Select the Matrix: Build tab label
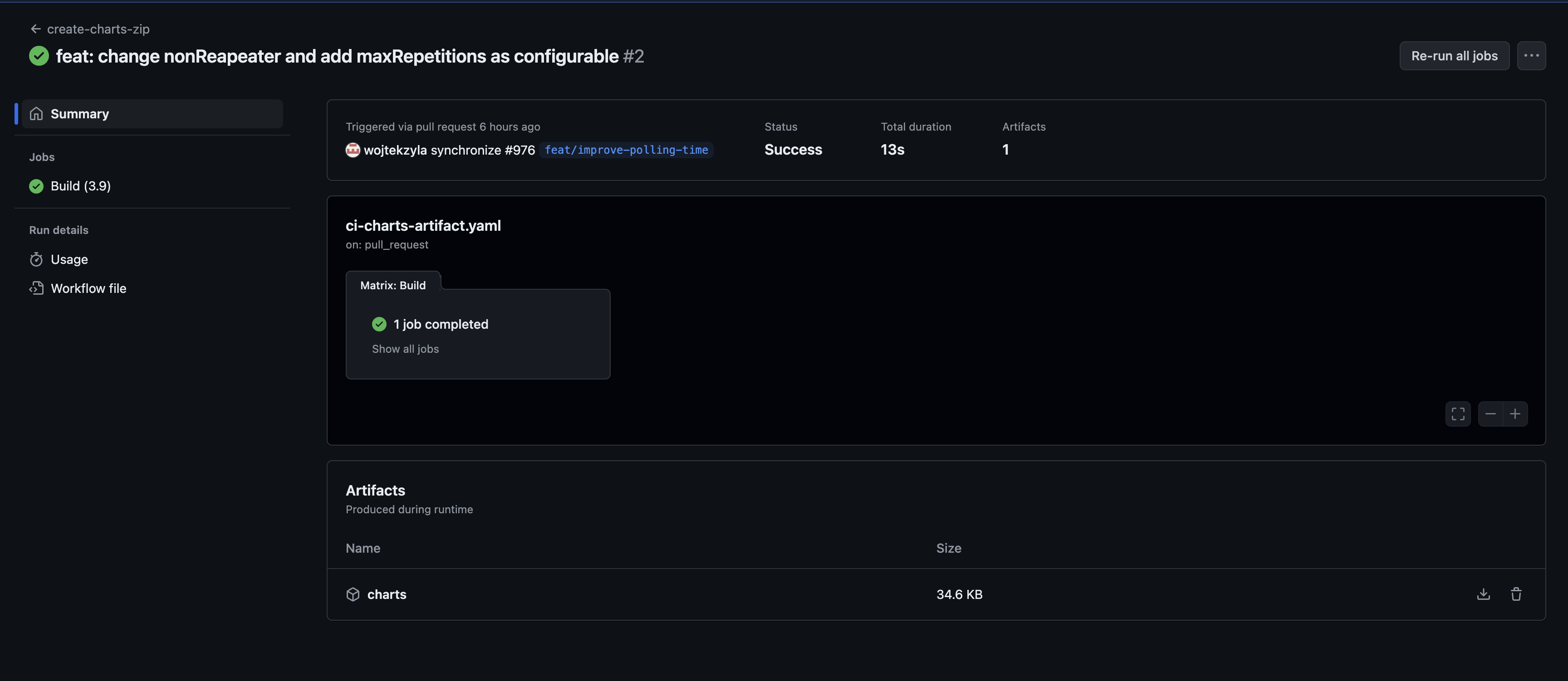 [392, 286]
